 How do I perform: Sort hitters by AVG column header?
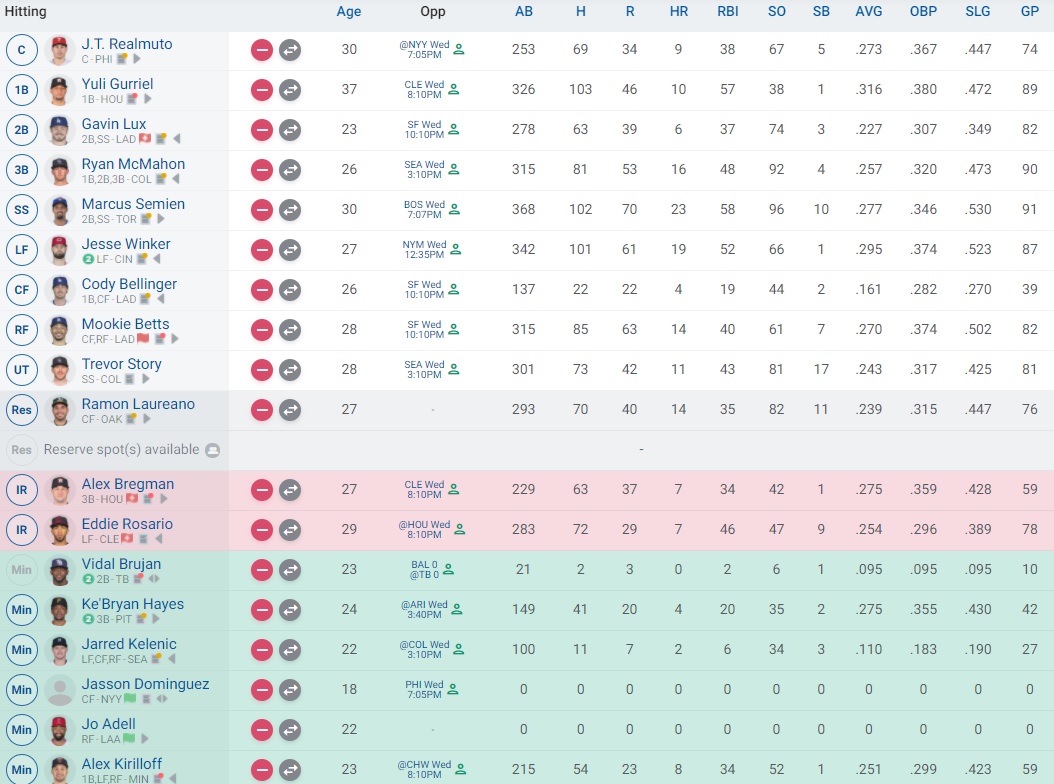coord(869,12)
